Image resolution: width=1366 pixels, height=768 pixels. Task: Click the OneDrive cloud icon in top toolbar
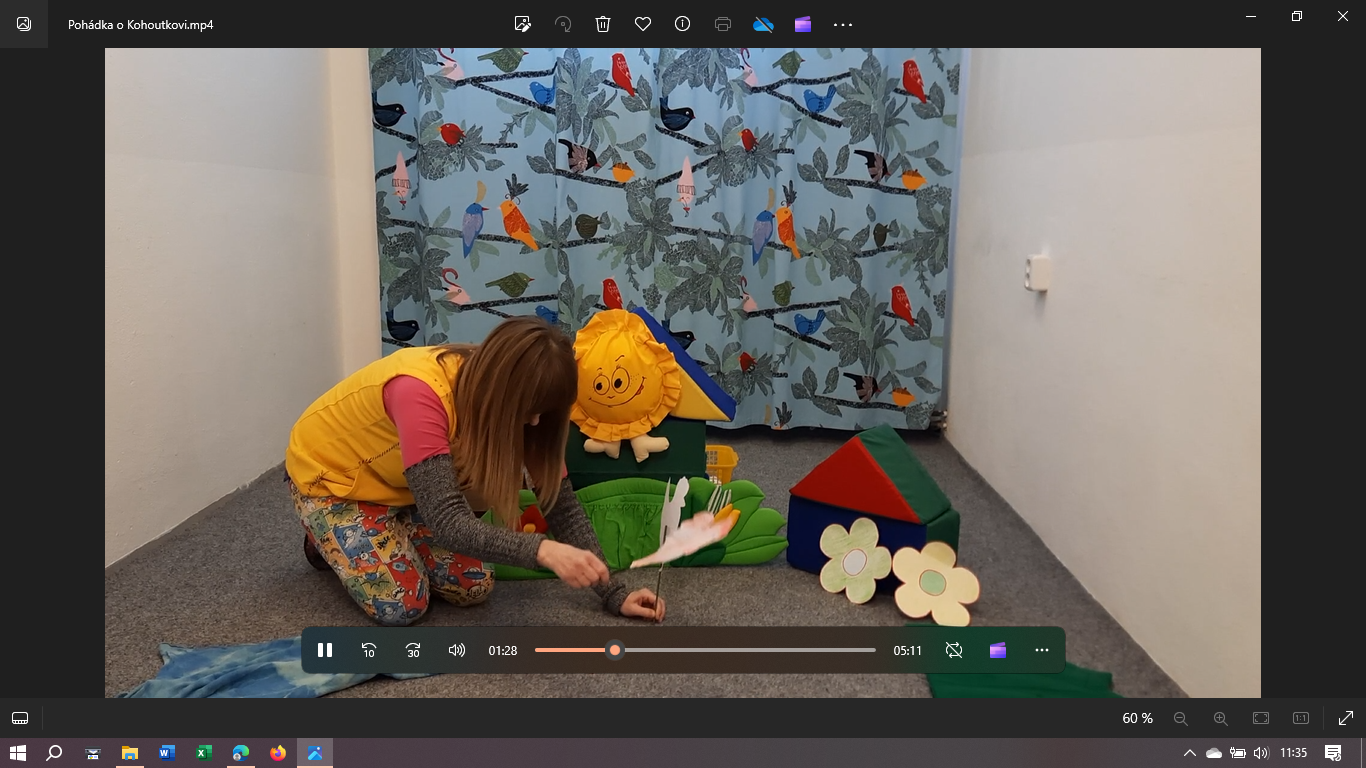click(x=763, y=24)
